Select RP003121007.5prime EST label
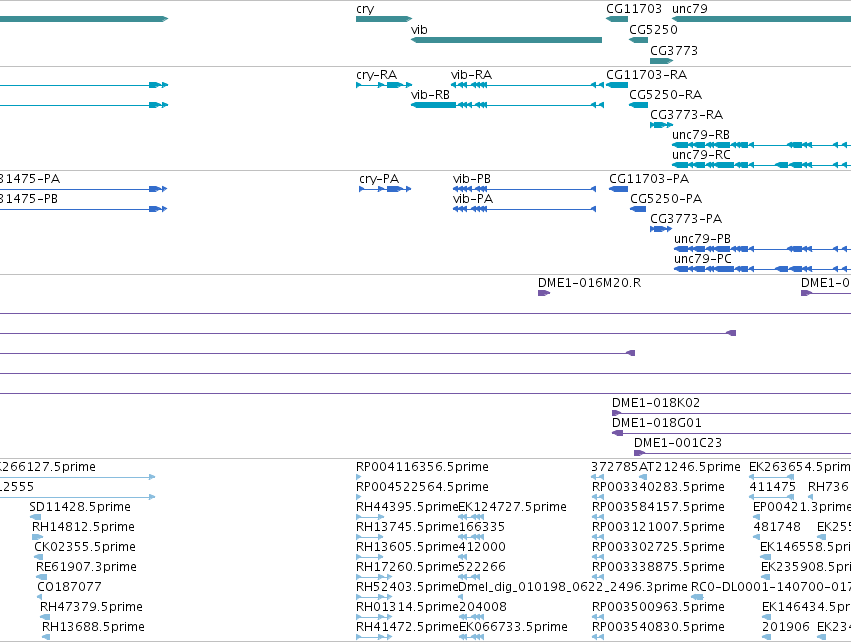This screenshot has width=851, height=642. [658, 527]
